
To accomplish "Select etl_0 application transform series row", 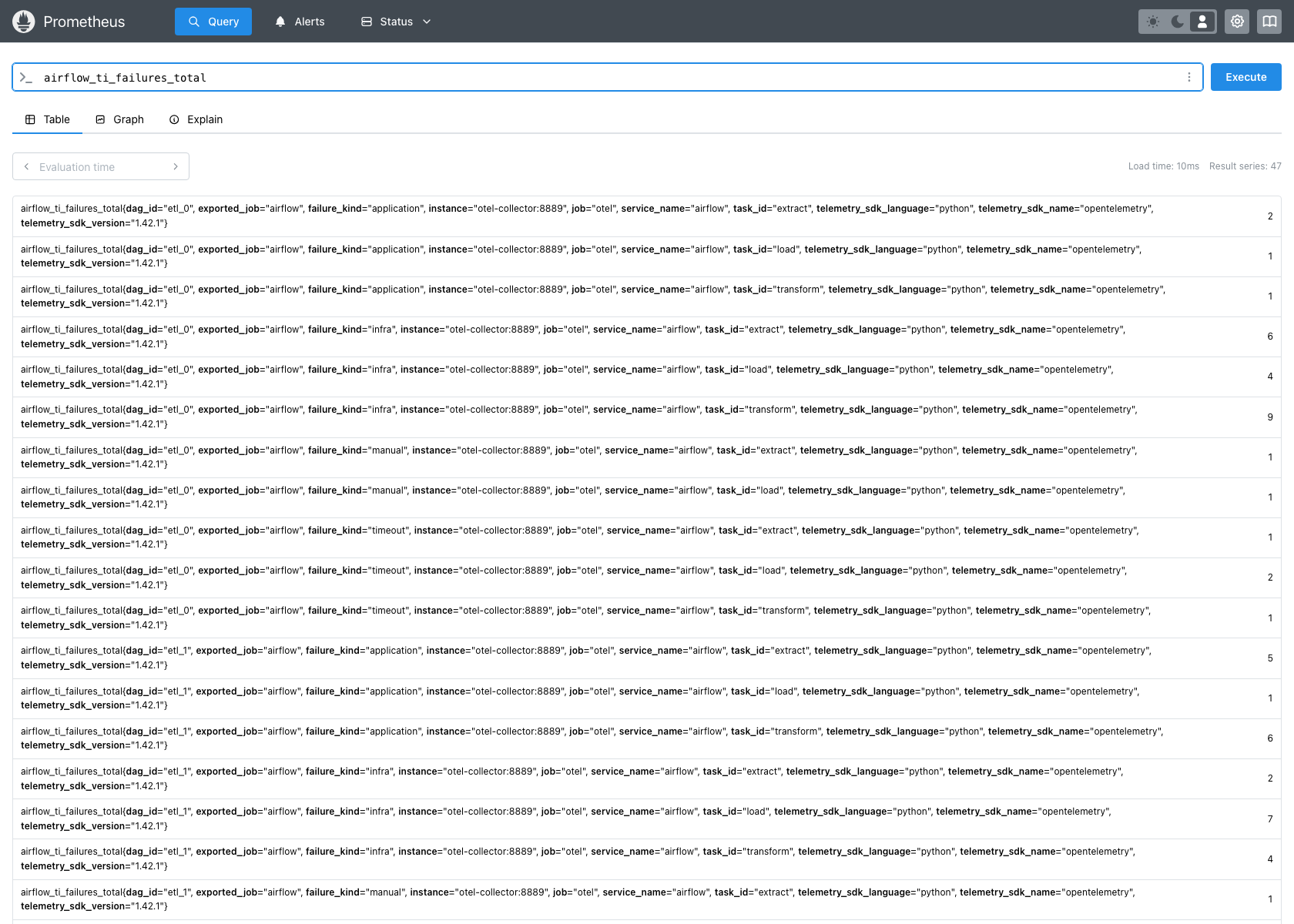I will [x=647, y=296].
